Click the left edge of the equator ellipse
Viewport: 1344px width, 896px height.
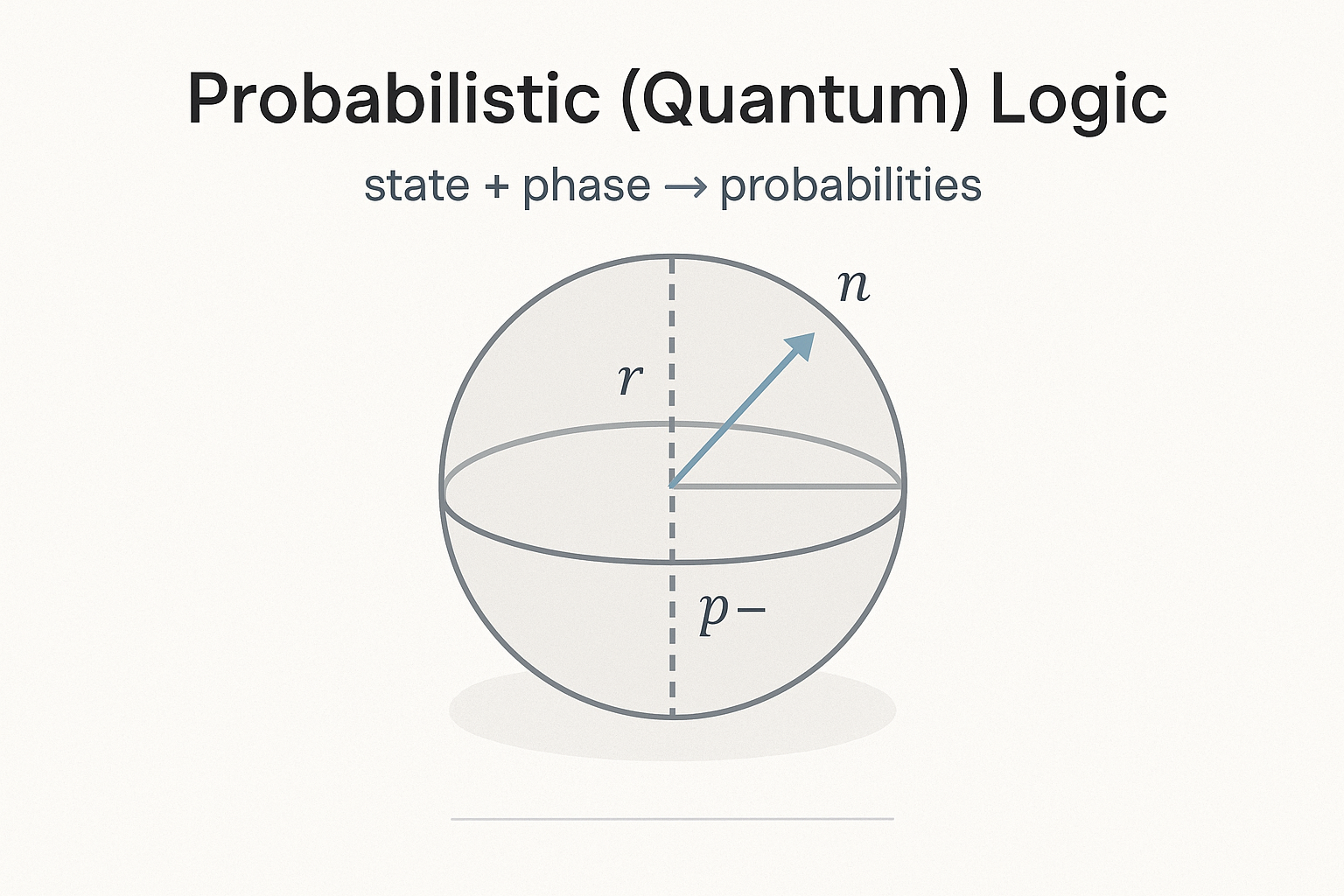pyautogui.click(x=444, y=491)
